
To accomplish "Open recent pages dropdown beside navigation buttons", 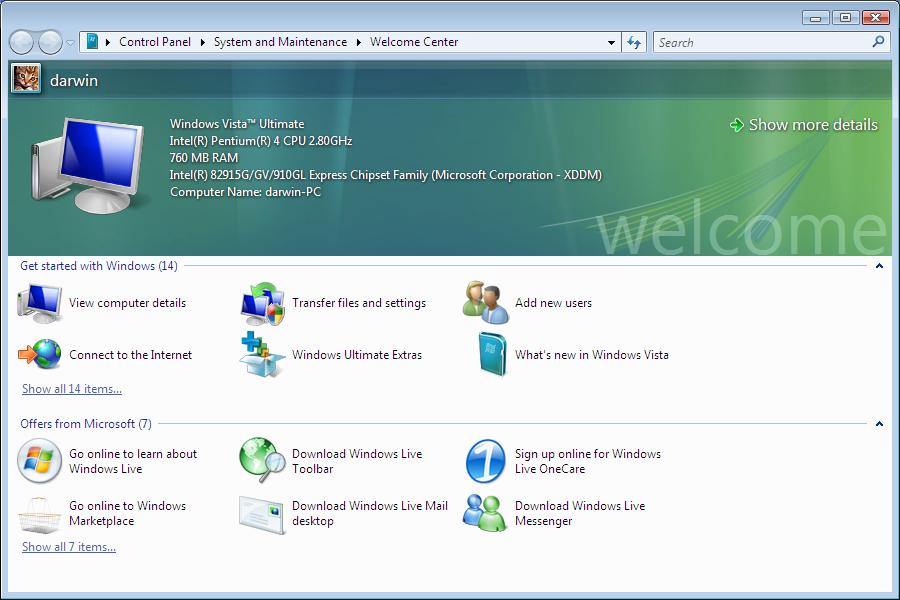I will [x=70, y=43].
